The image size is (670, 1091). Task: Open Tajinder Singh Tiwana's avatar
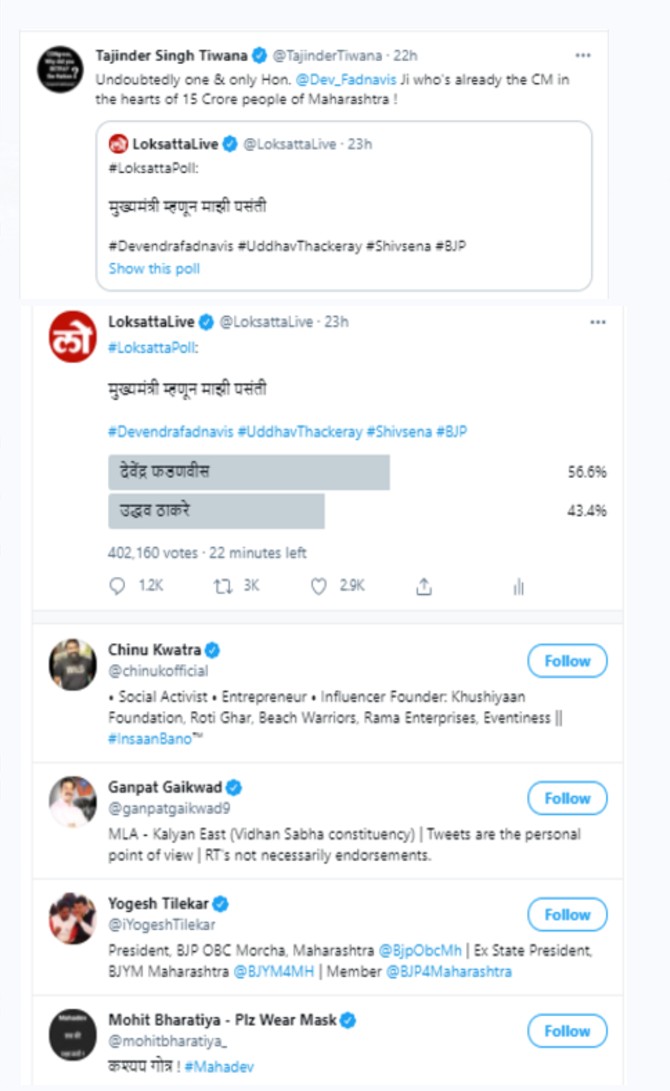pyautogui.click(x=60, y=69)
